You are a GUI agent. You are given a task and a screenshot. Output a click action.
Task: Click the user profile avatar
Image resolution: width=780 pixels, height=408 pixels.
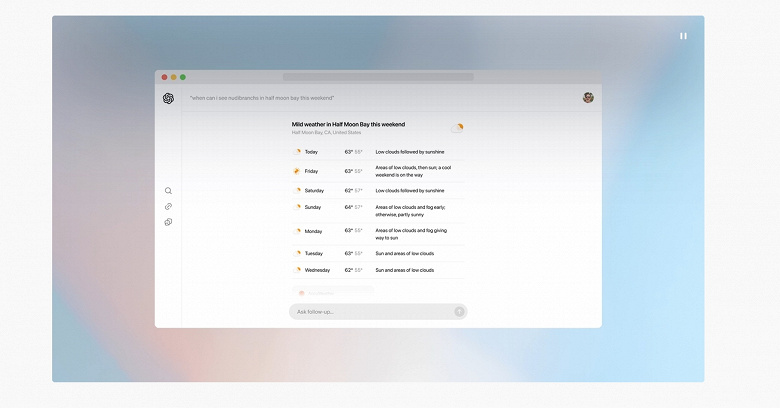588,98
